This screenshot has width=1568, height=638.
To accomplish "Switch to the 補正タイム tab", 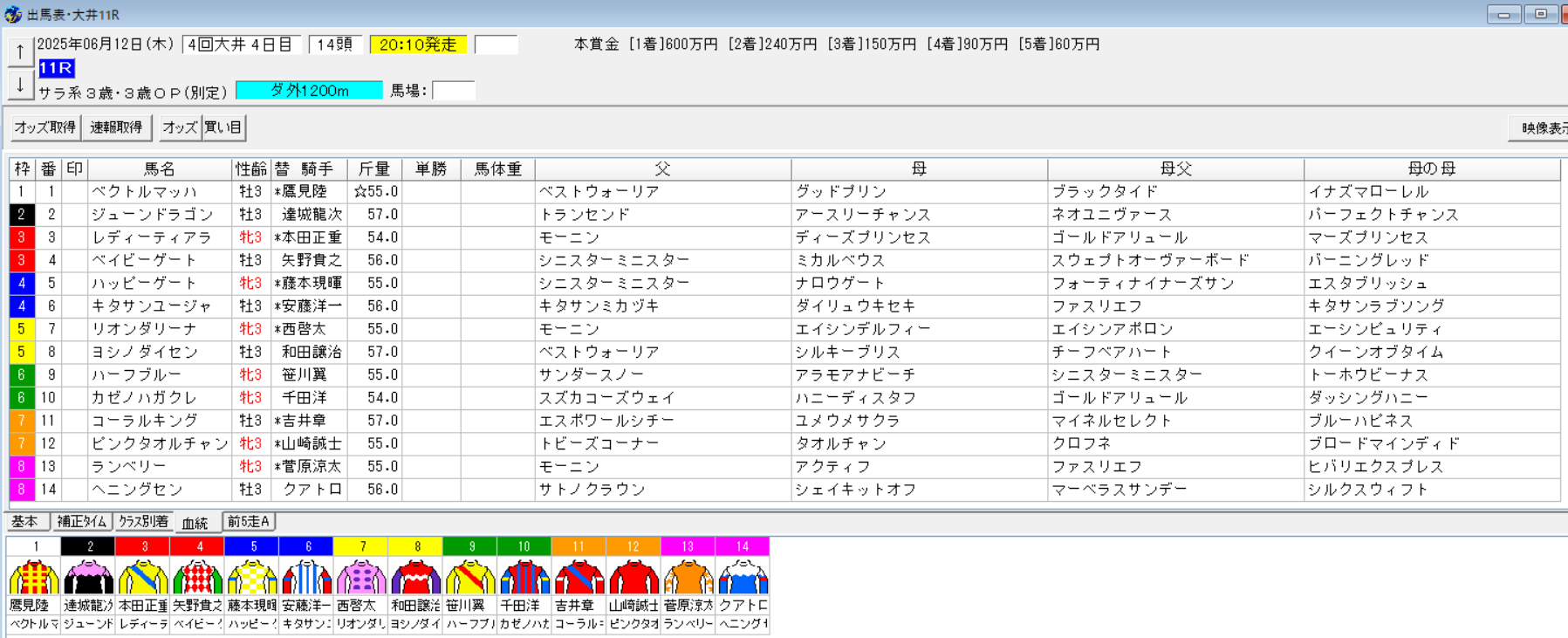I will [x=82, y=522].
